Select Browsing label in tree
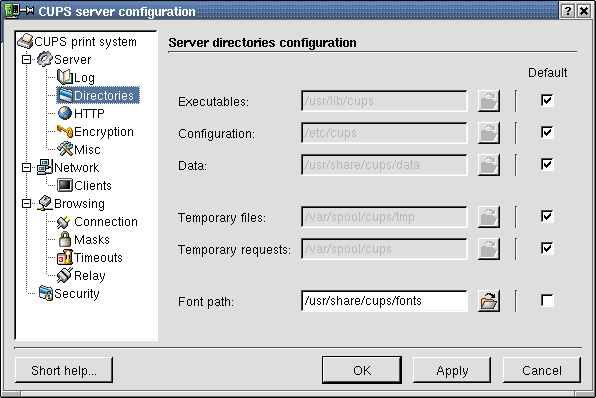The width and height of the screenshot is (596, 398). 79,204
